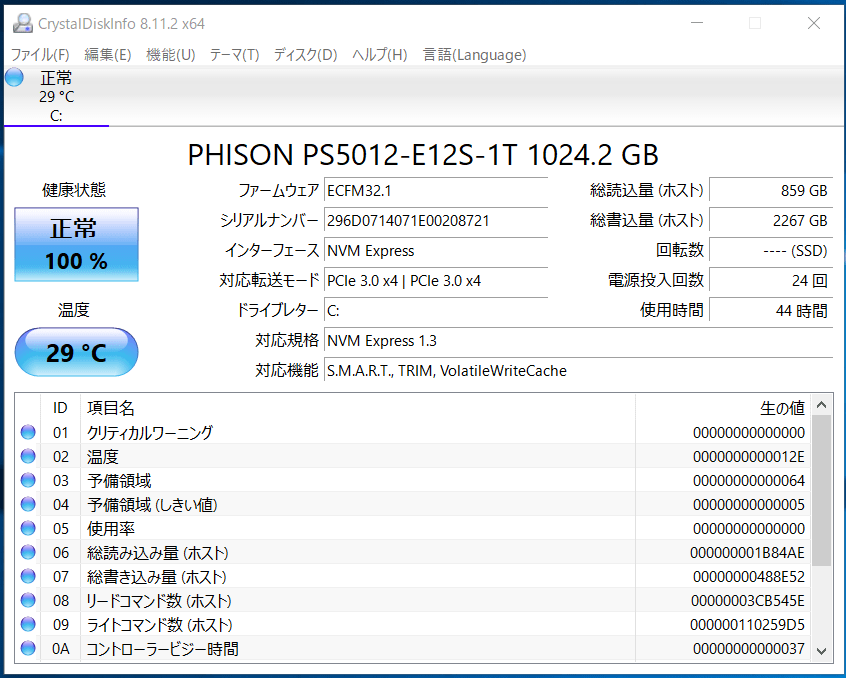Select the row name クリティカルワーニング

click(x=150, y=433)
